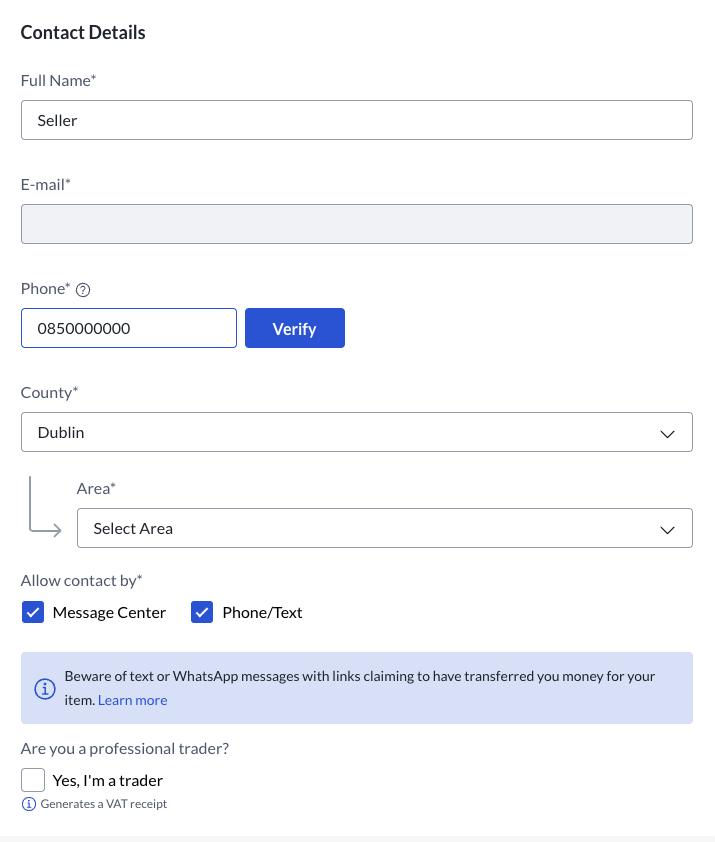The height and width of the screenshot is (842, 715).
Task: Uncheck the Phone/Text contact checkbox
Action: (203, 613)
